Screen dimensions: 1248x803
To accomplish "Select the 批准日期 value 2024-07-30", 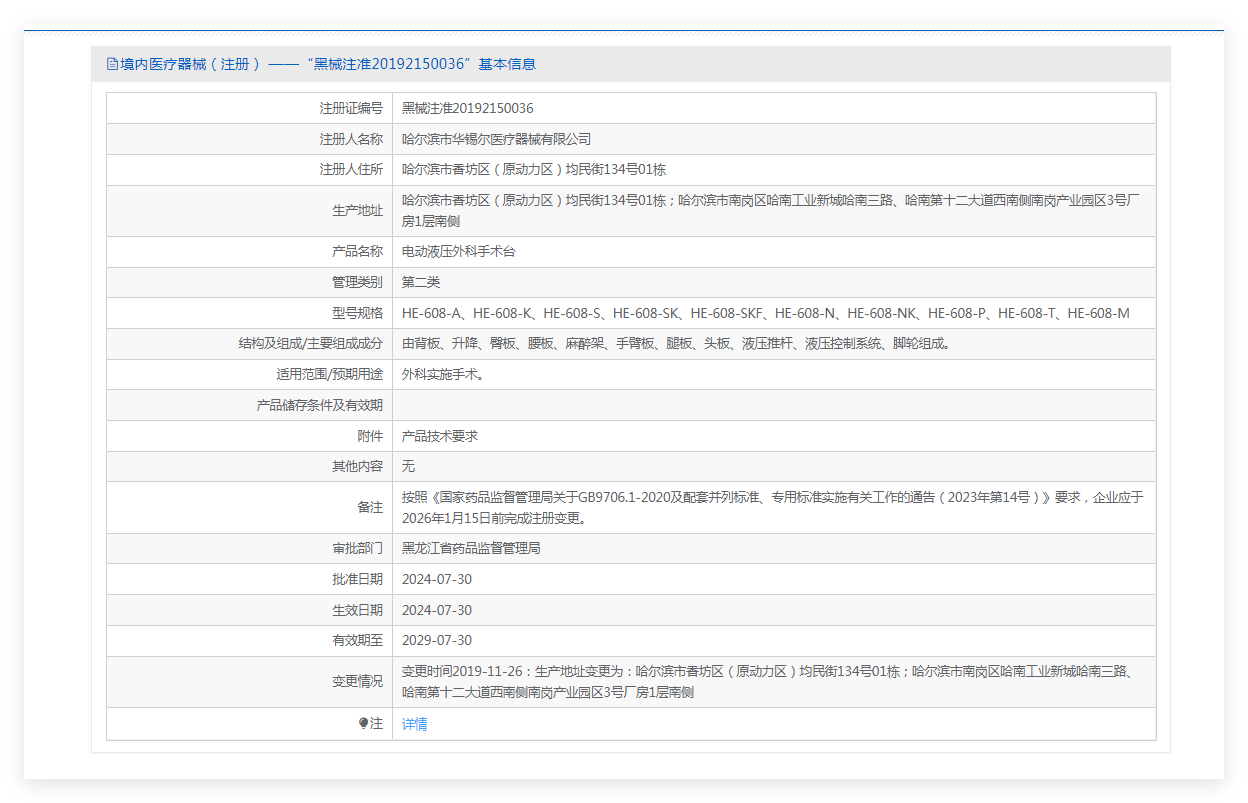I will tap(437, 580).
